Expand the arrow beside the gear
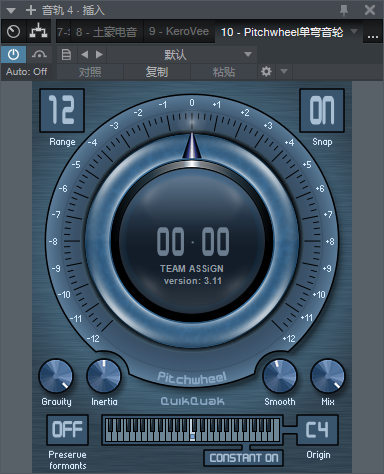 point(284,71)
